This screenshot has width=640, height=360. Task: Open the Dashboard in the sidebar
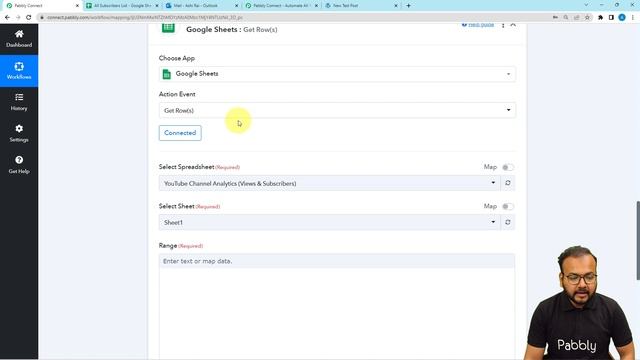19,39
